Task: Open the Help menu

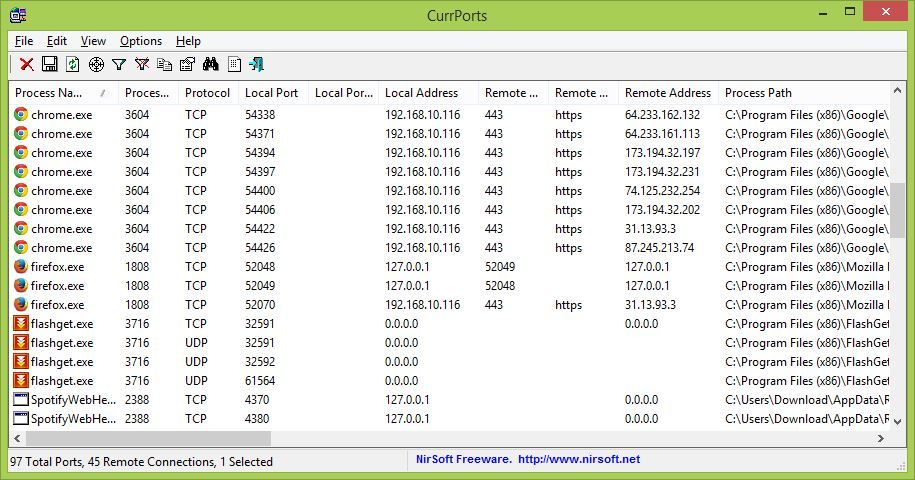Action: click(x=188, y=41)
